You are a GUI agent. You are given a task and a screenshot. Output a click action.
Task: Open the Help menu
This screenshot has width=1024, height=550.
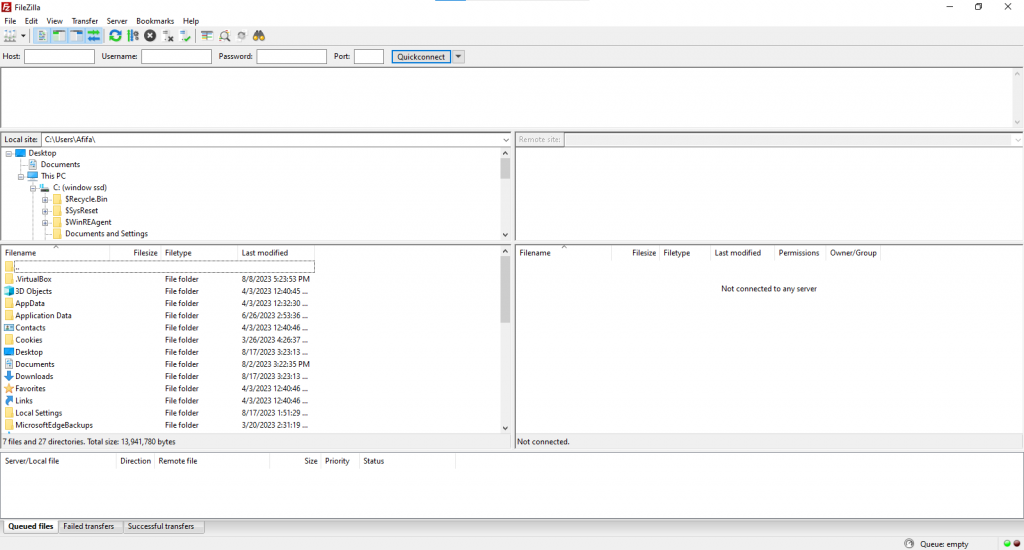coord(191,21)
